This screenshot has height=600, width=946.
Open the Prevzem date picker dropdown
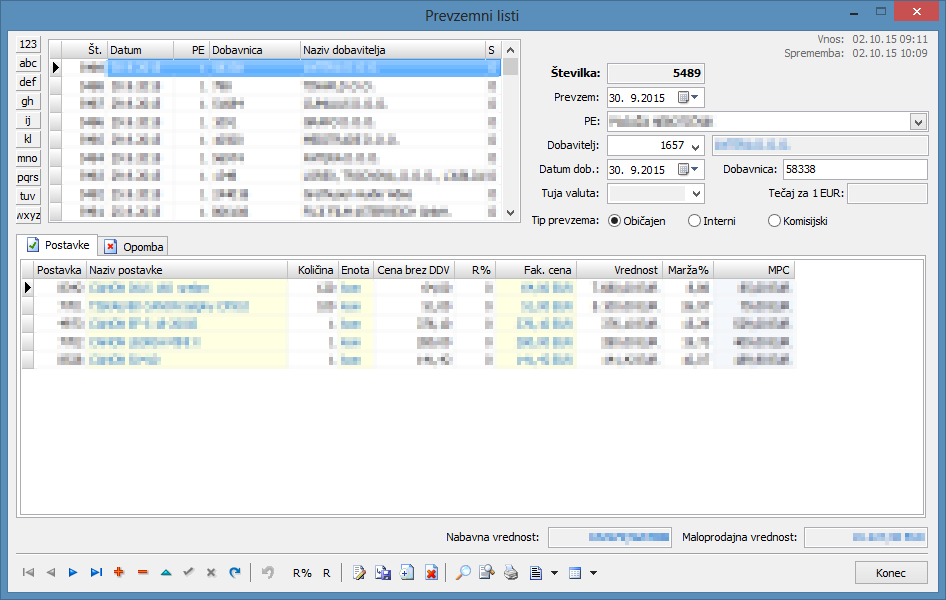coord(696,97)
